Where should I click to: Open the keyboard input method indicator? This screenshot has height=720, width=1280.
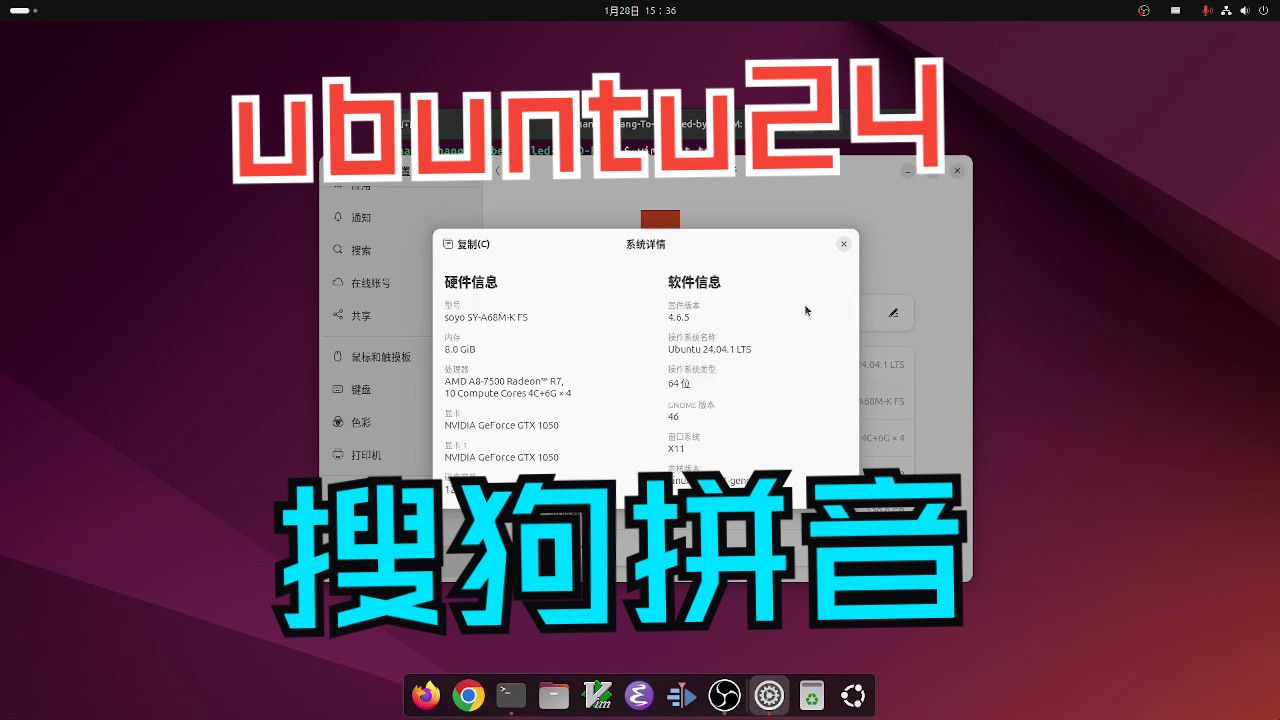point(1176,10)
